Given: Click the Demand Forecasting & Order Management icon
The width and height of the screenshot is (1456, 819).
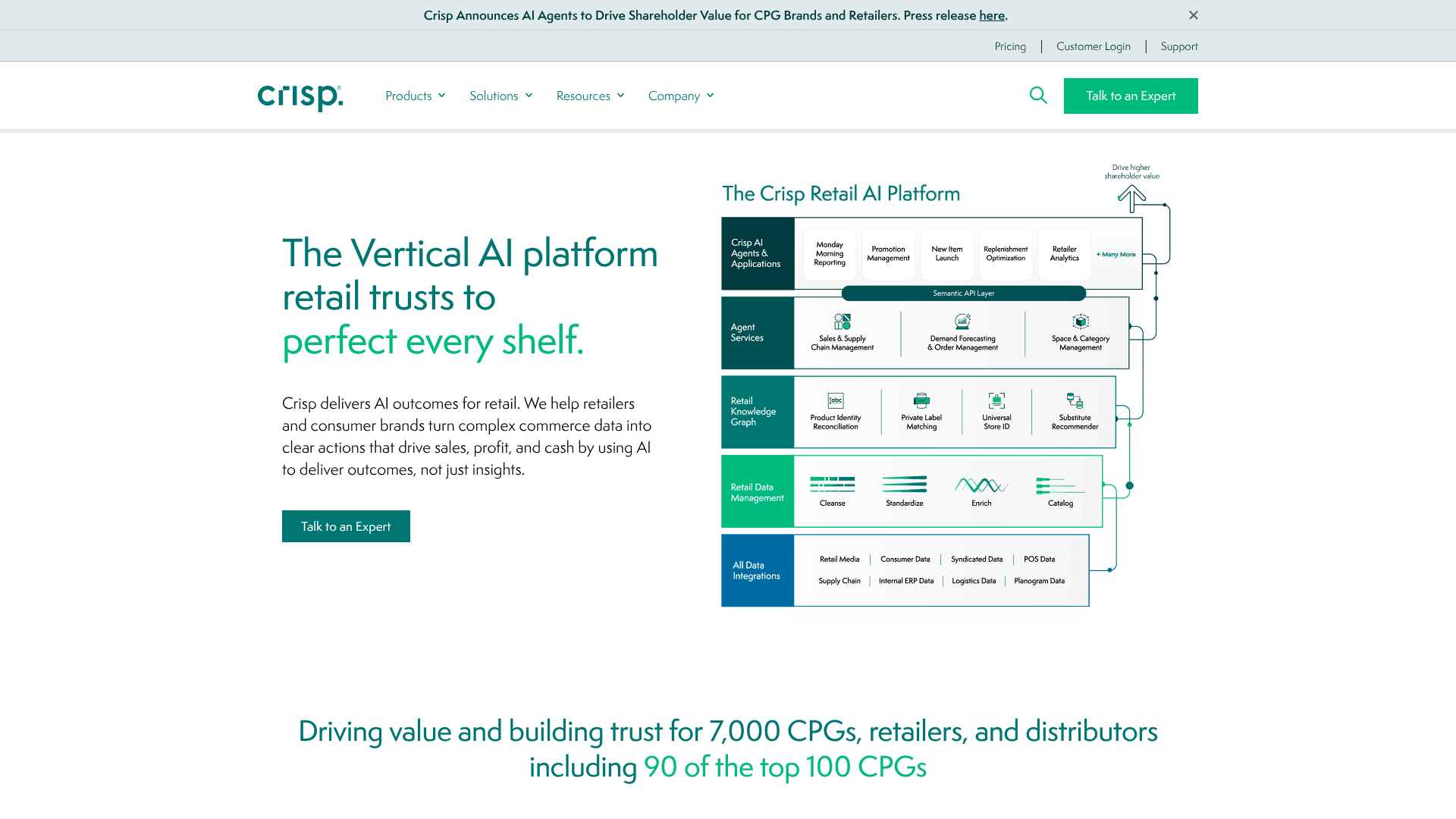Looking at the screenshot, I should pyautogui.click(x=962, y=322).
